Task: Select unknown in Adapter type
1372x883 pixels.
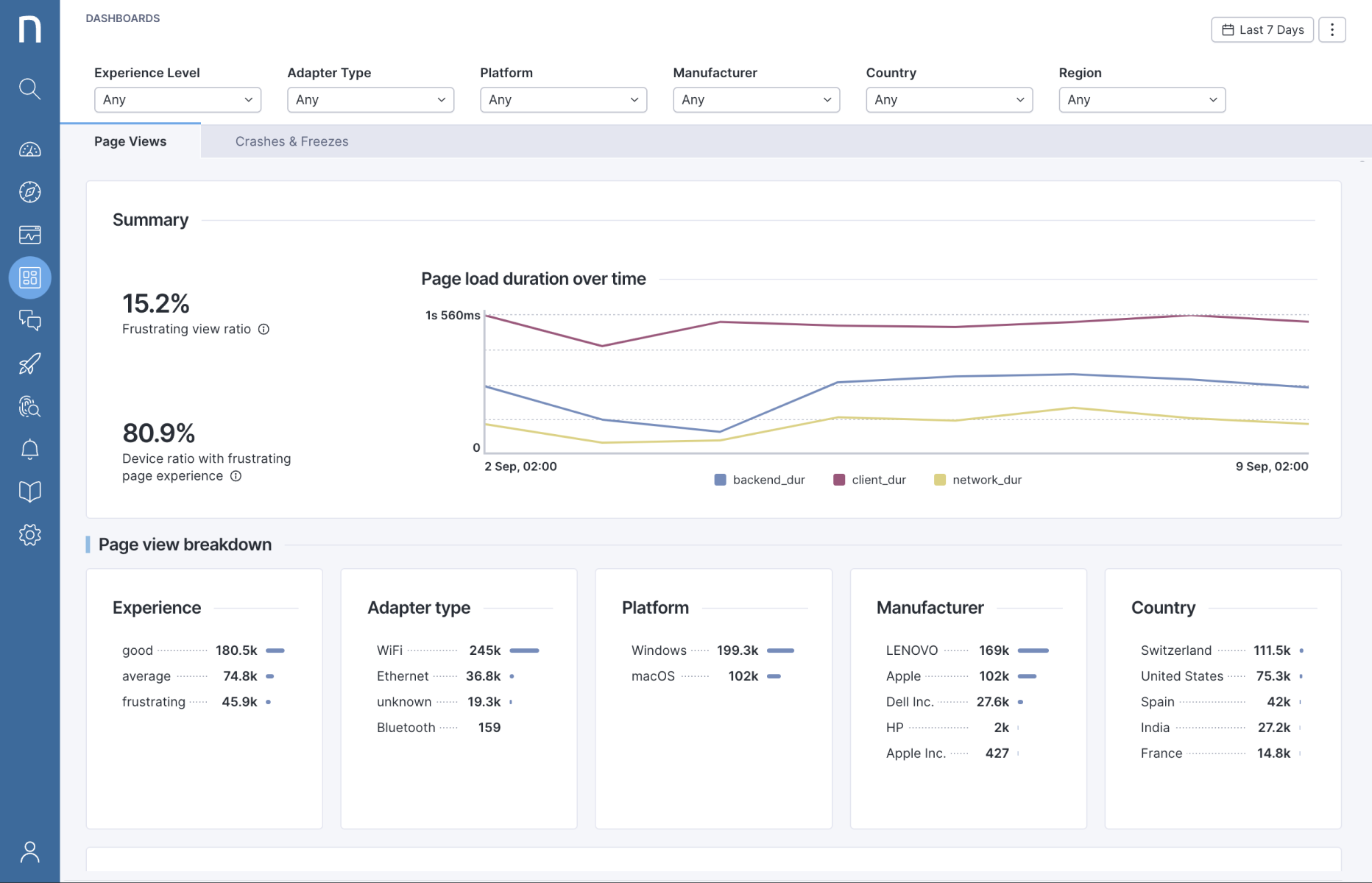Action: [x=459, y=702]
